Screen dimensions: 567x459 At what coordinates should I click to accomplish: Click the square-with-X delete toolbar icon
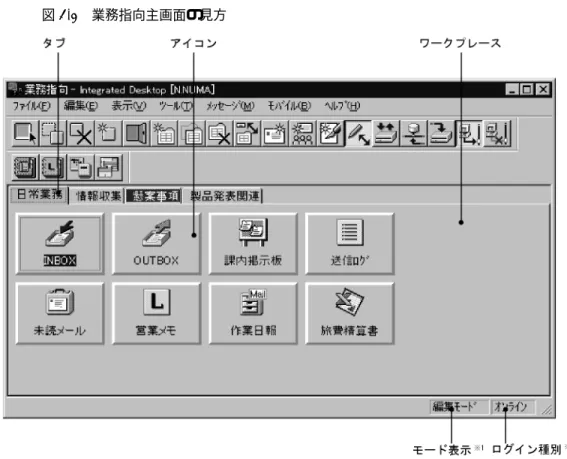(81, 133)
